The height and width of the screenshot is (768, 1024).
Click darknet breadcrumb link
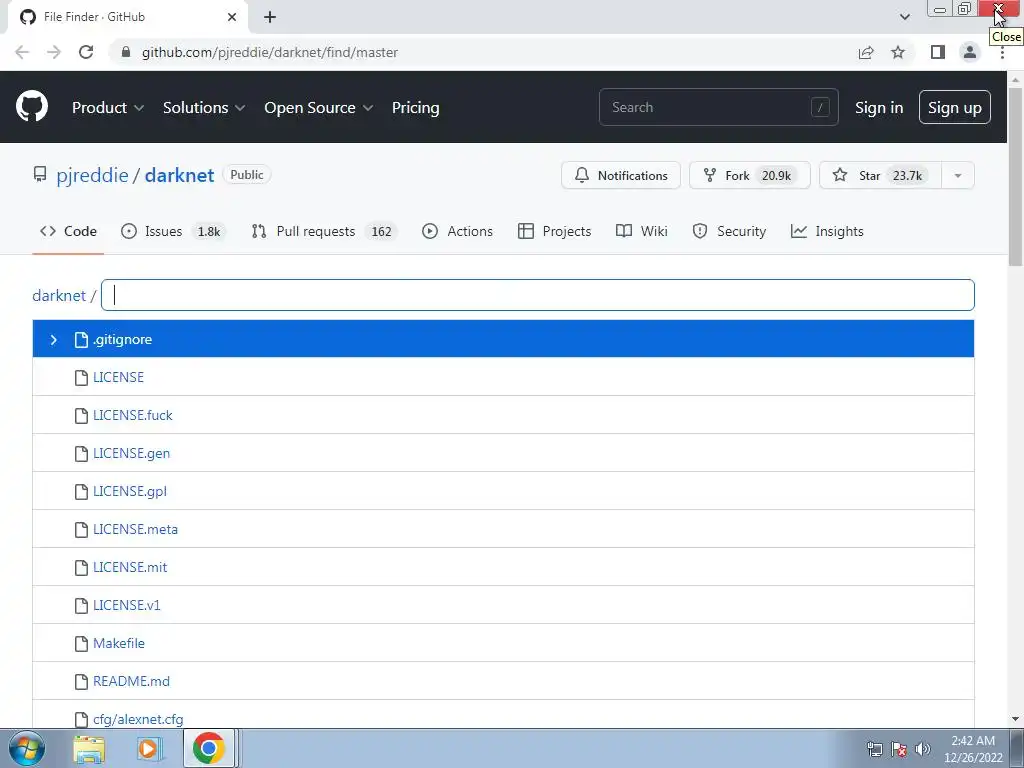59,296
